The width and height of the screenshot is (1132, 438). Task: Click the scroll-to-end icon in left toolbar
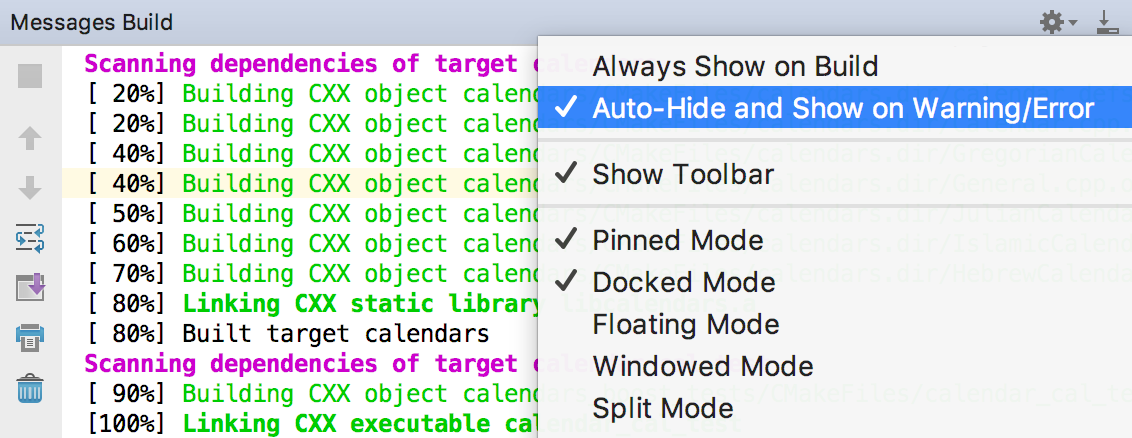[x=31, y=288]
